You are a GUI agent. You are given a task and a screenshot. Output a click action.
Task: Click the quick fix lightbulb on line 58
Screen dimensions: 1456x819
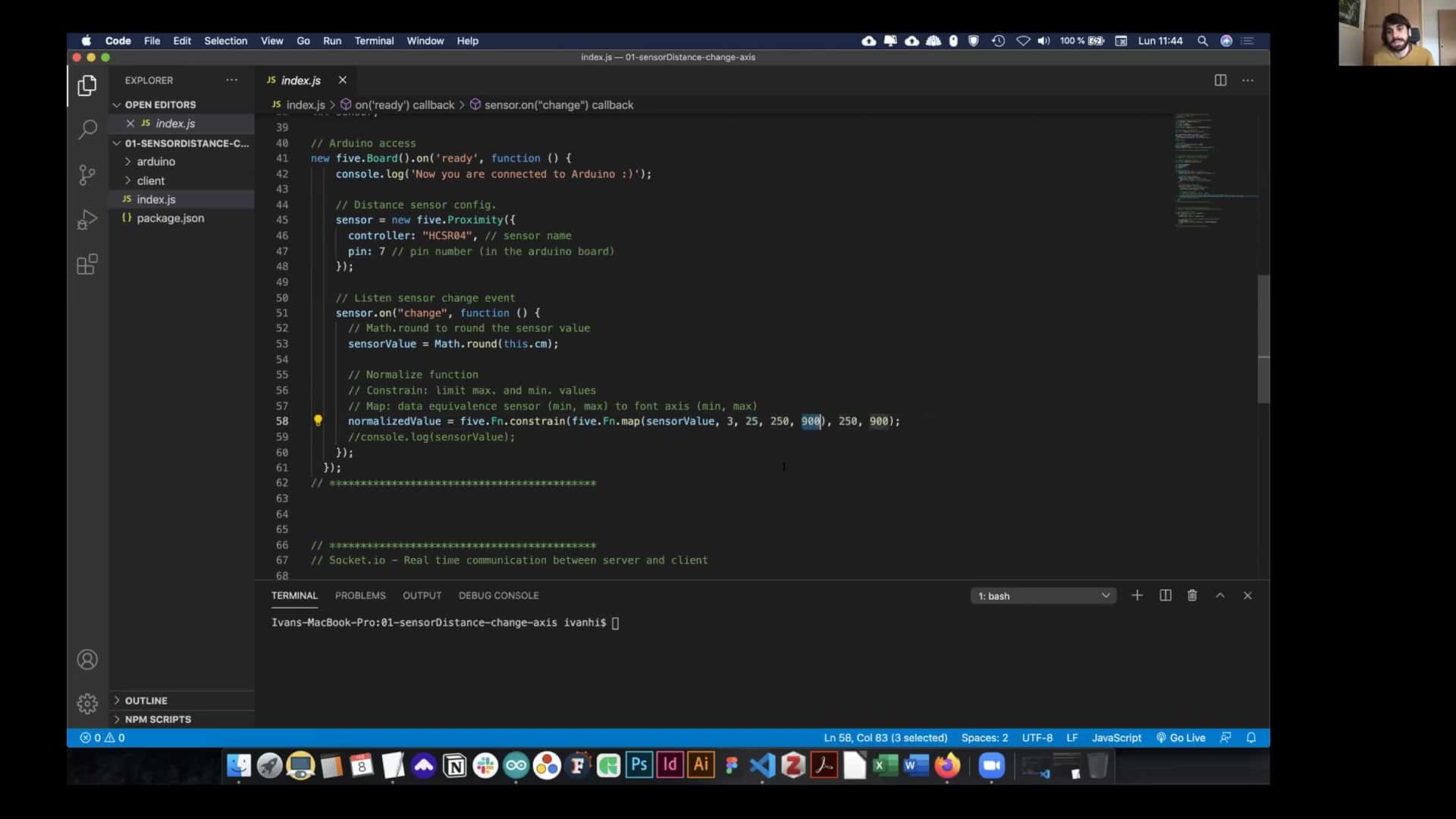(318, 421)
